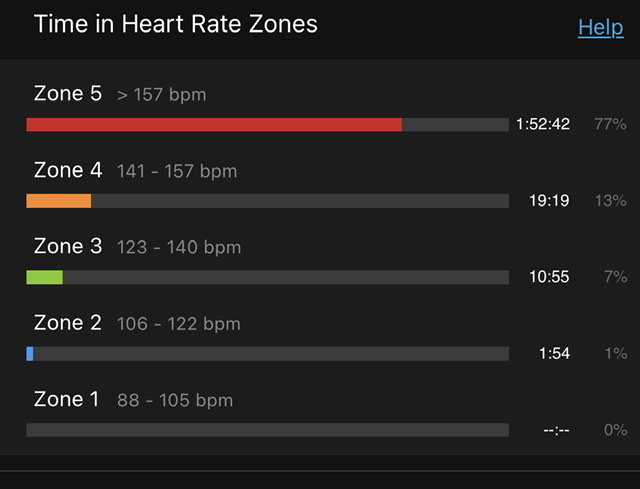Click the empty Zone 1 bar
The height and width of the screenshot is (489, 640).
[267, 430]
